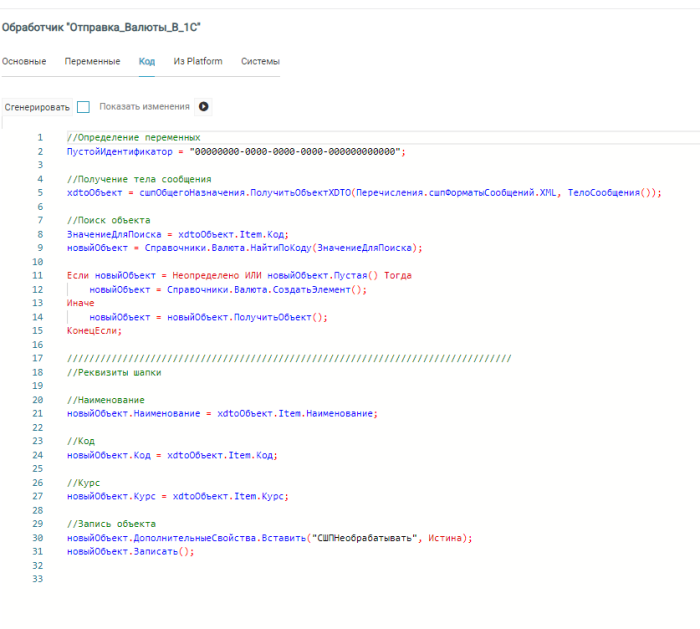Run the code with the play icon

point(204,107)
